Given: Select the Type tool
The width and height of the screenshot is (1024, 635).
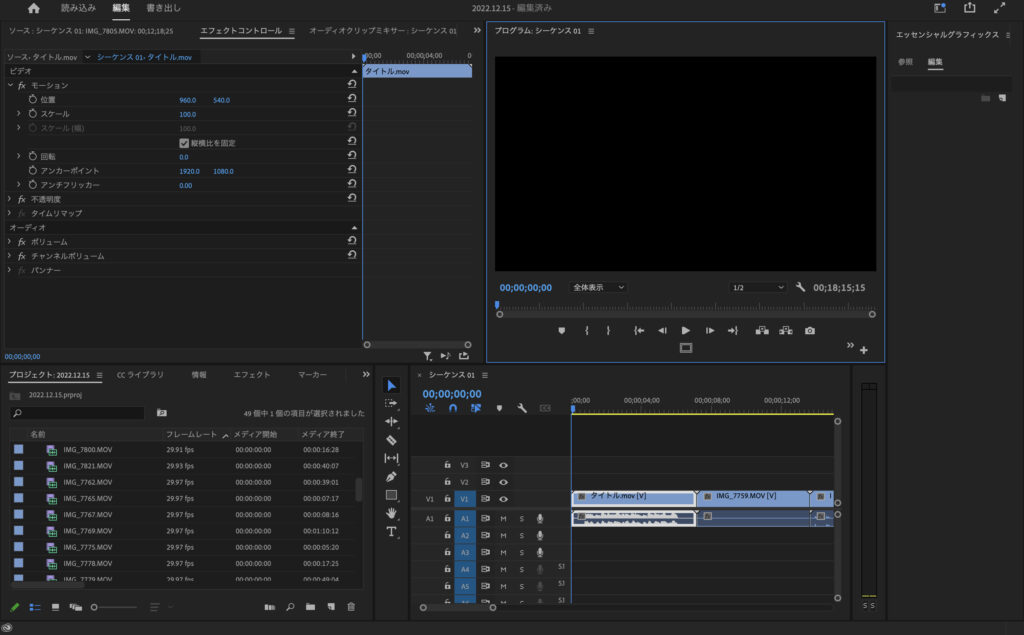Looking at the screenshot, I should point(391,531).
